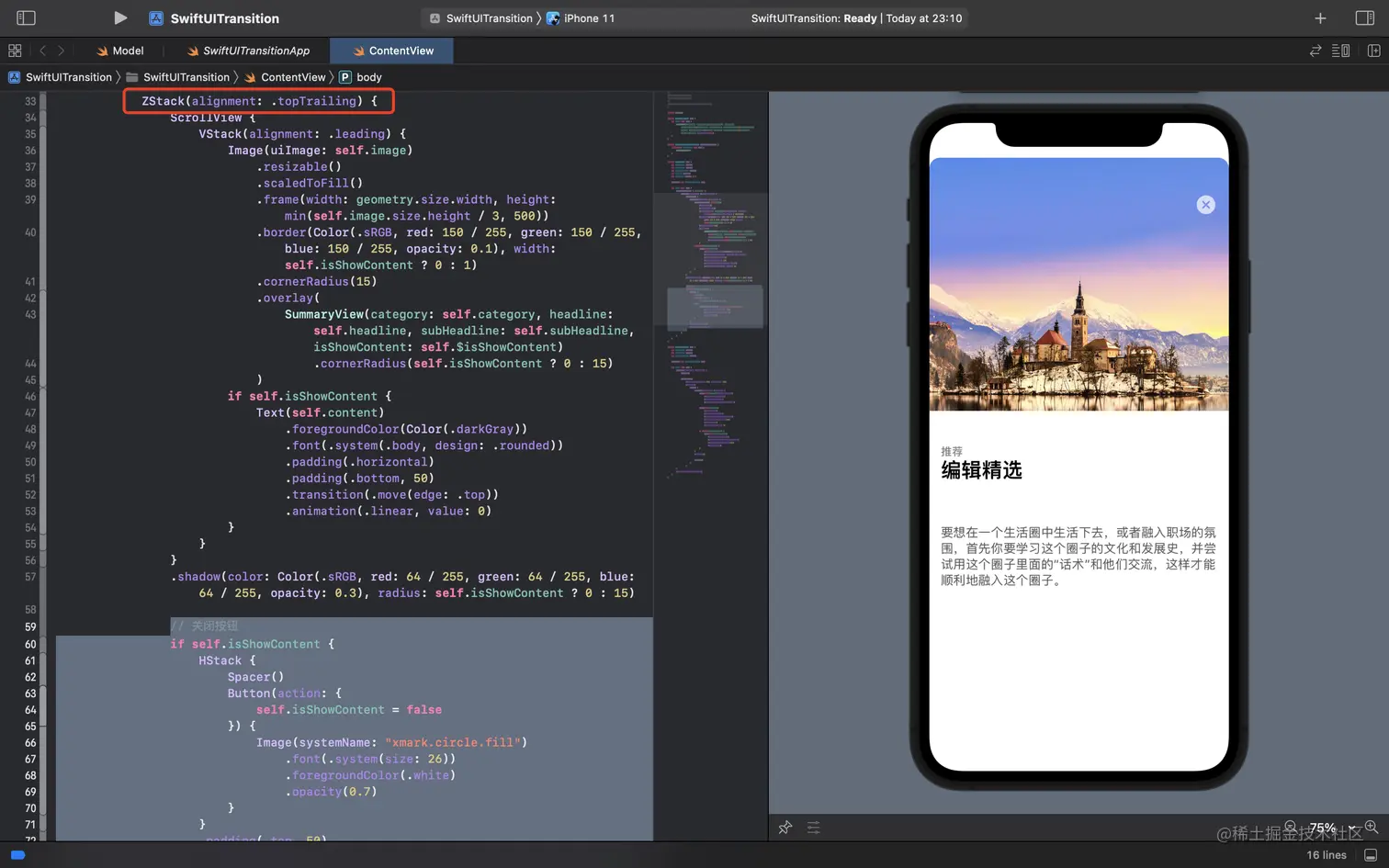Click the 编辑精选 headline in preview
Screen dimensions: 1389x868
pyautogui.click(x=981, y=470)
